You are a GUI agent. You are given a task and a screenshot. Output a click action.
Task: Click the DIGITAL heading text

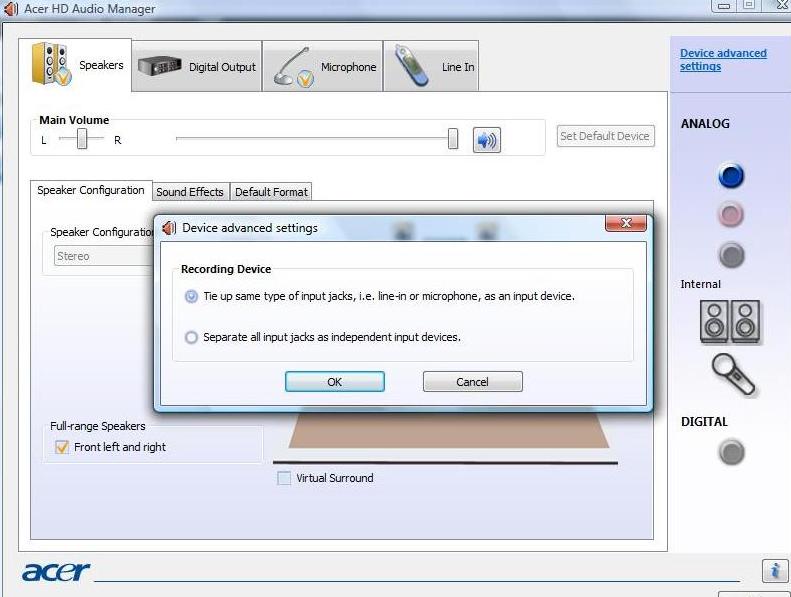pyautogui.click(x=704, y=422)
